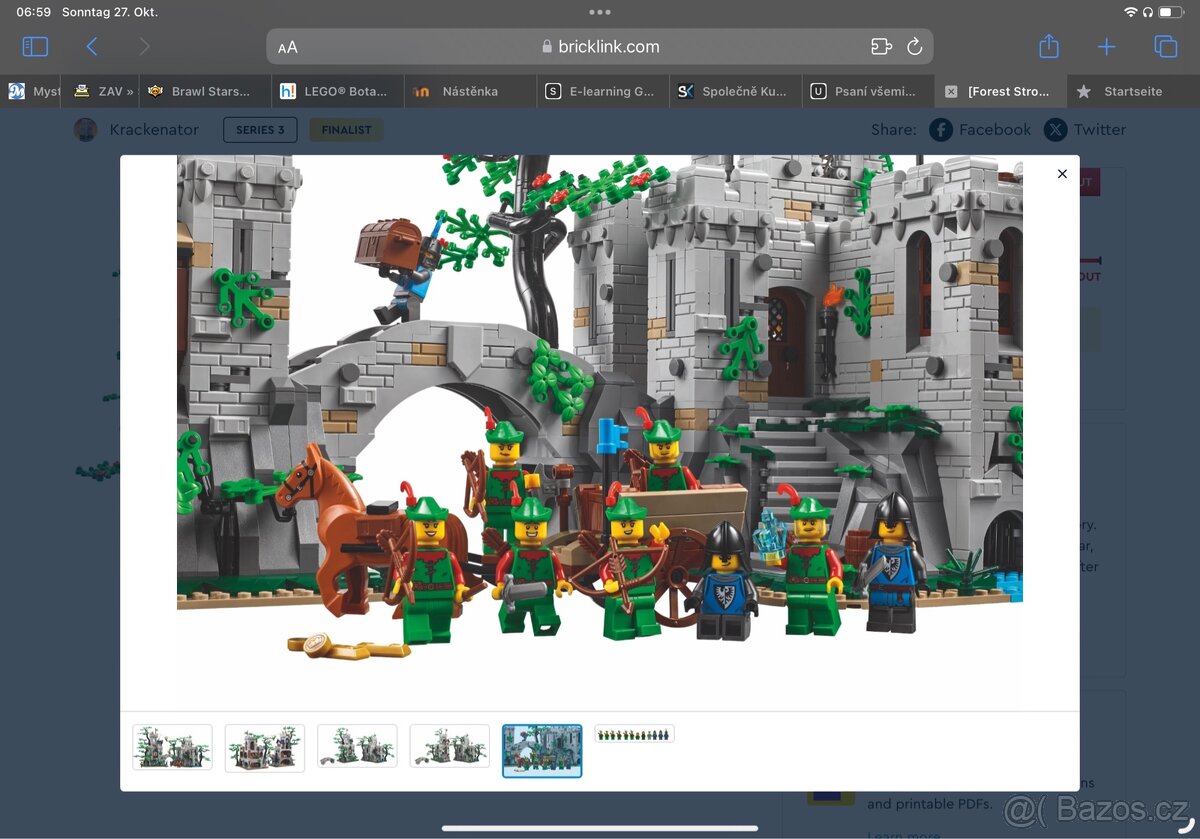Viewport: 1200px width, 839px height.
Task: Click the FINALIST badge
Action: click(346, 129)
